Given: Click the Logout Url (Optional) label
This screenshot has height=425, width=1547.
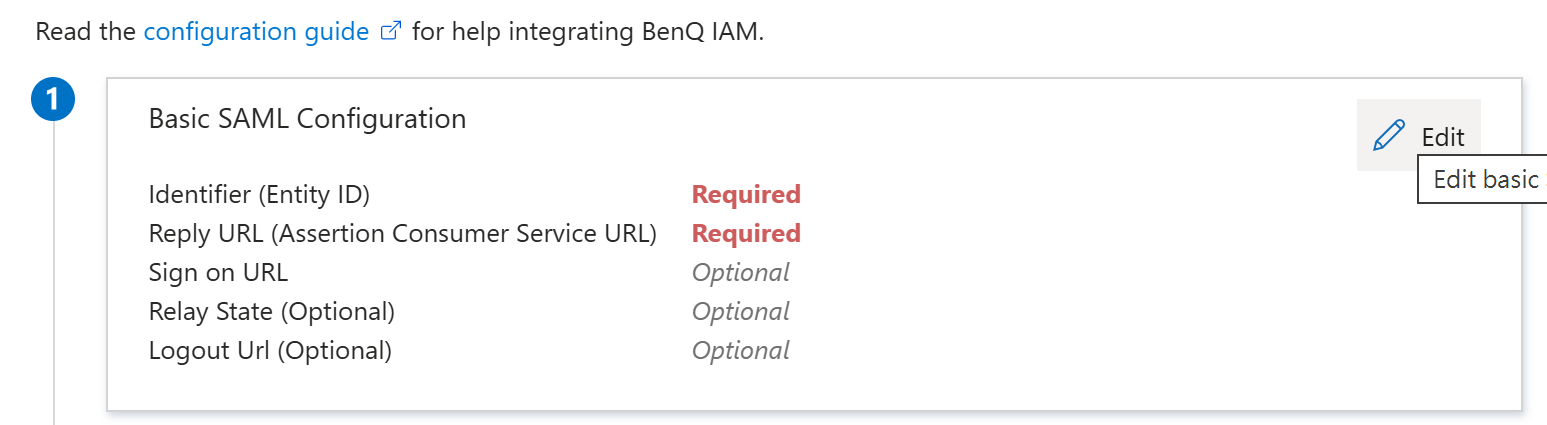Looking at the screenshot, I should coord(270,351).
